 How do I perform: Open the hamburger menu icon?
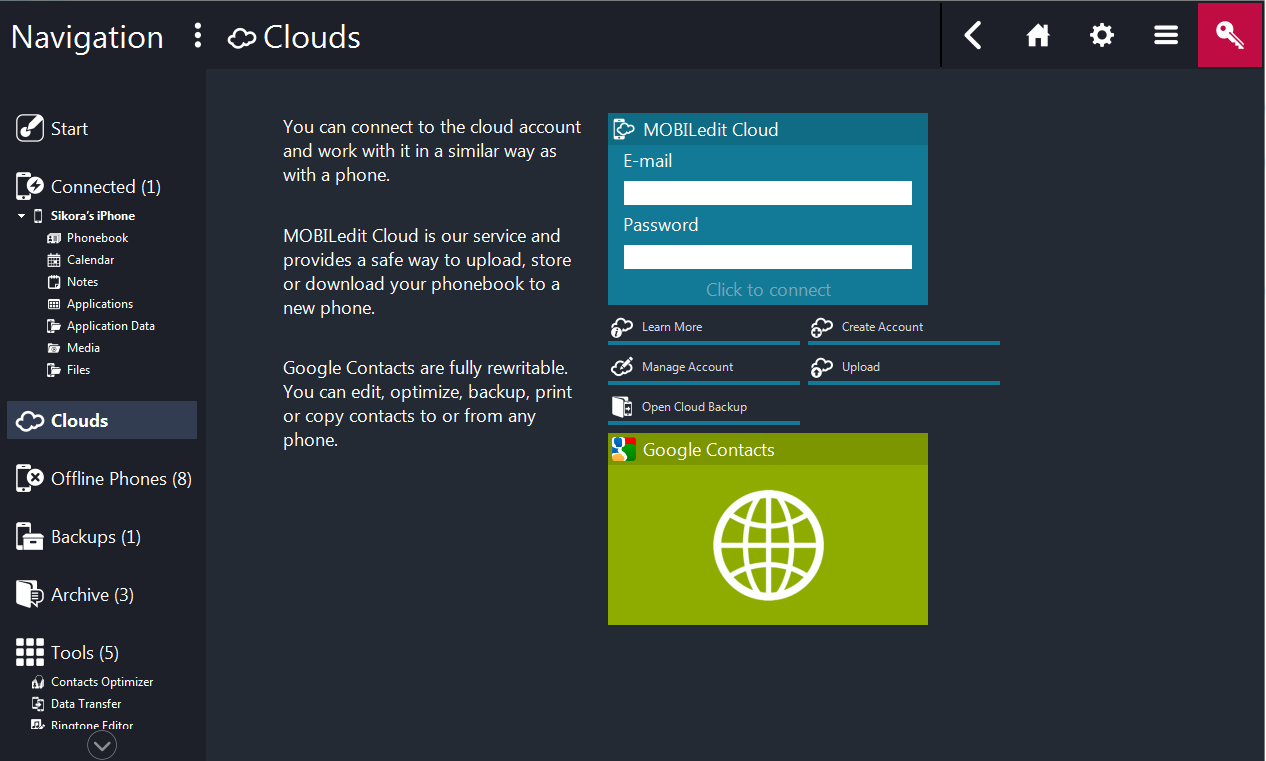1166,36
